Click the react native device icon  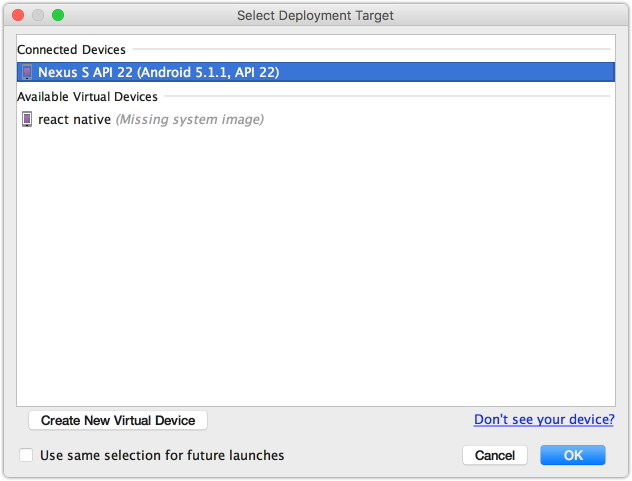(x=27, y=119)
